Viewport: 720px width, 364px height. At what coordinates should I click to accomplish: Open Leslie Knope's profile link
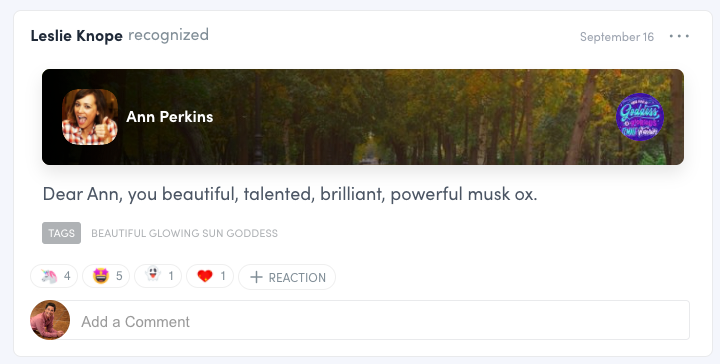point(77,36)
